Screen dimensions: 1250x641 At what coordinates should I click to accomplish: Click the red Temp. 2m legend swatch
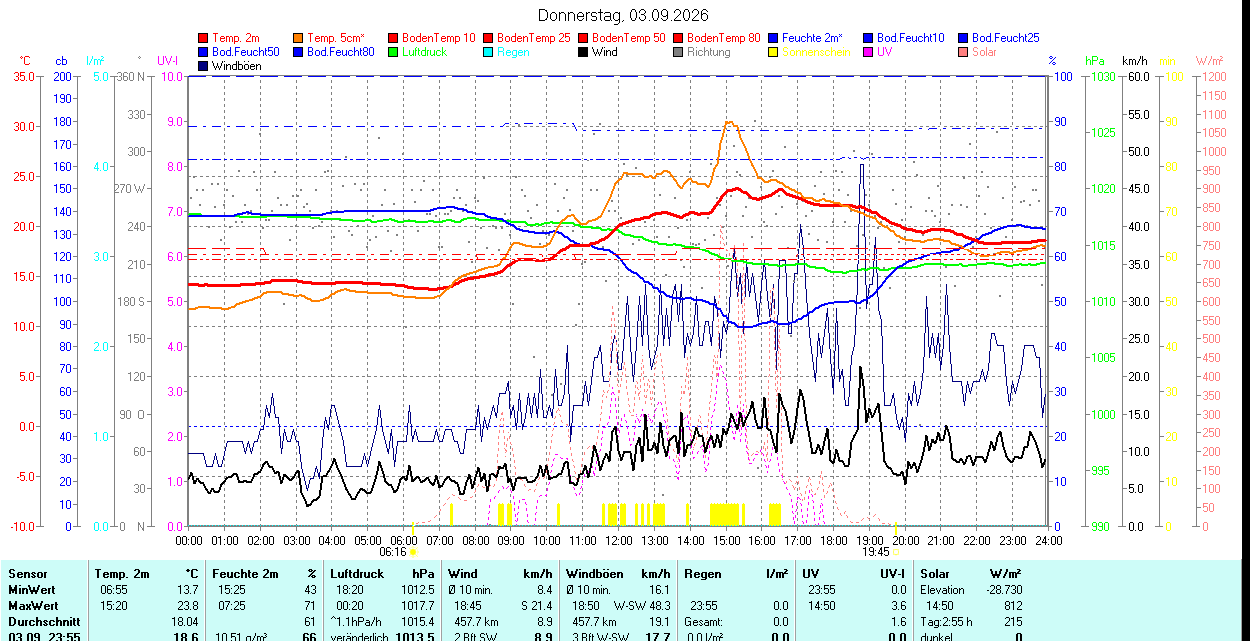click(204, 38)
